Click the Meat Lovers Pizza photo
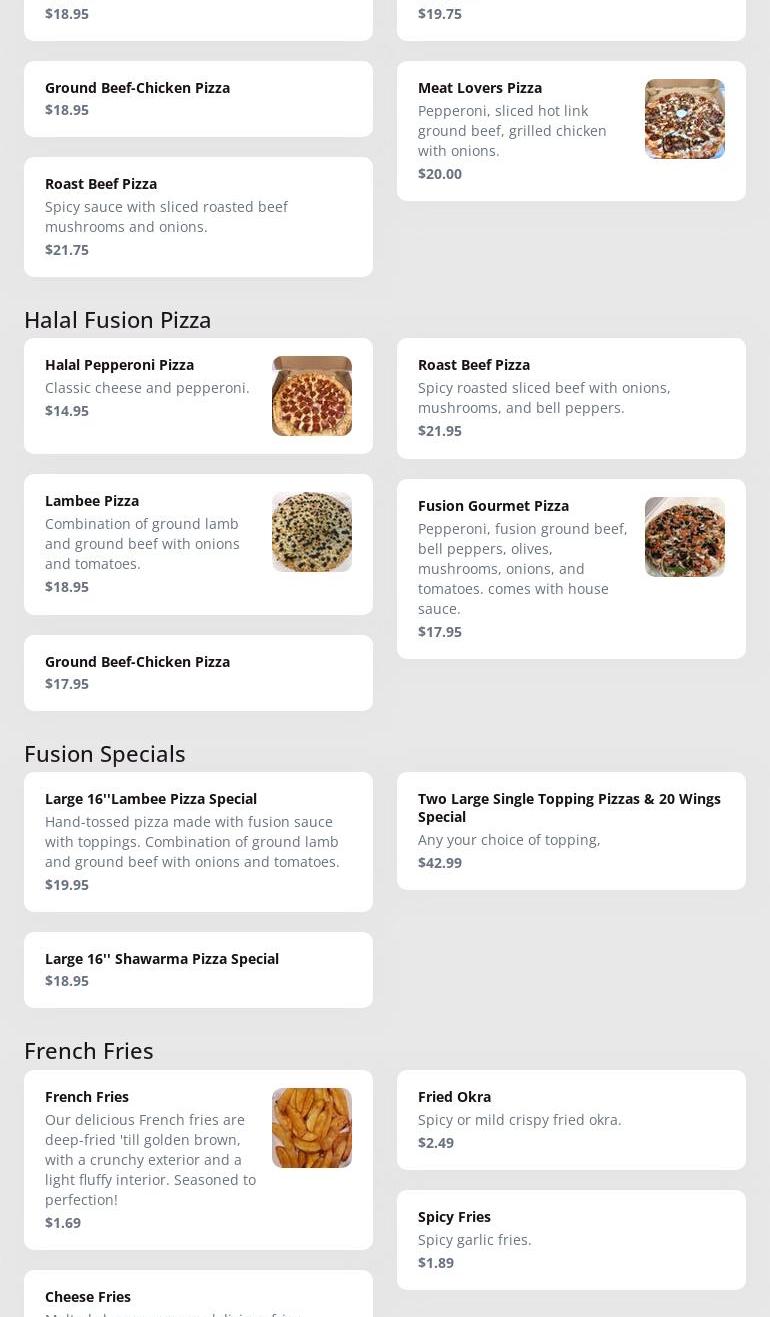Image resolution: width=770 pixels, height=1317 pixels. click(684, 119)
